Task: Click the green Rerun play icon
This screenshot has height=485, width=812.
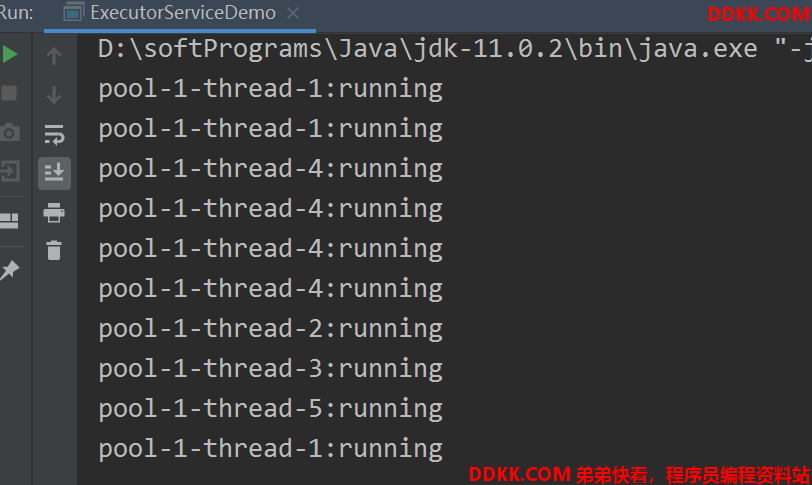Action: pos(9,54)
